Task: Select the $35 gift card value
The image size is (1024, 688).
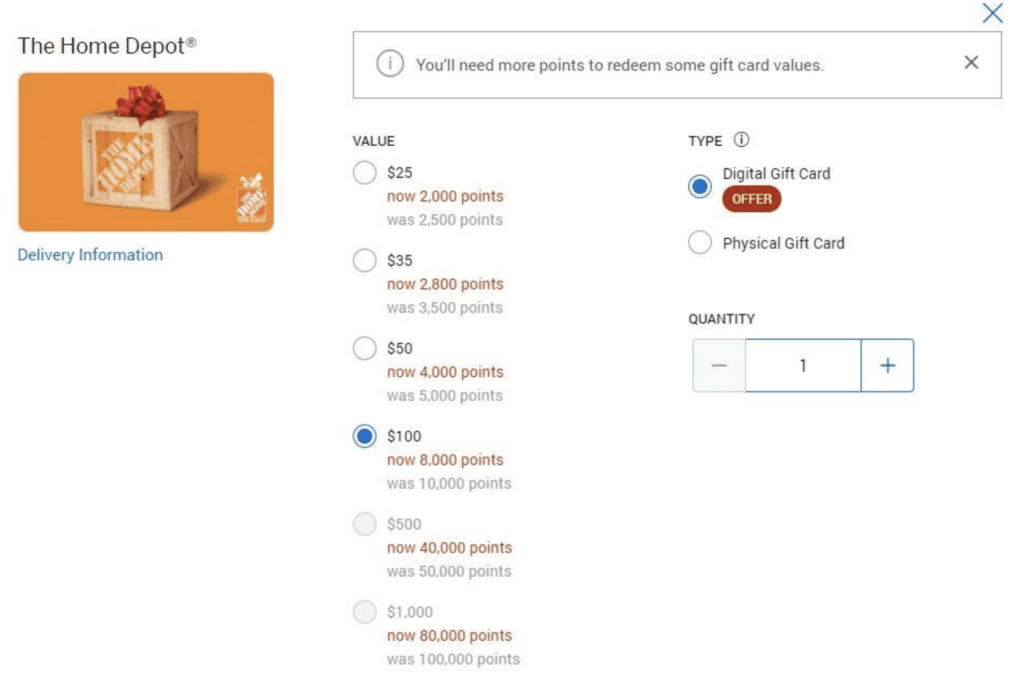Action: 365,261
